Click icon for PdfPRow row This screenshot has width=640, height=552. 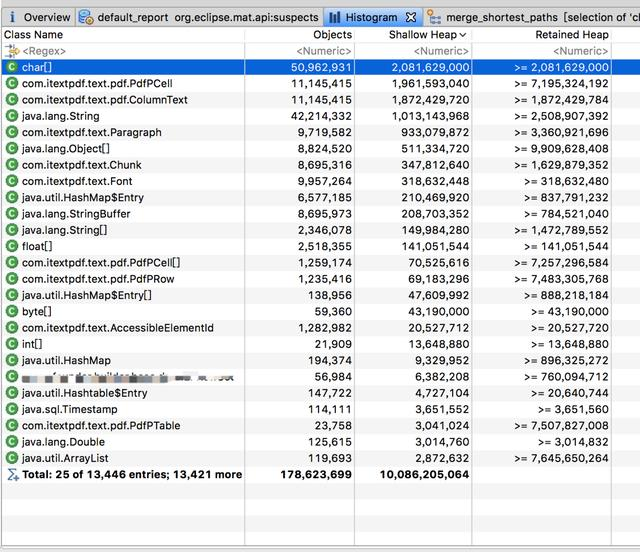coord(12,279)
